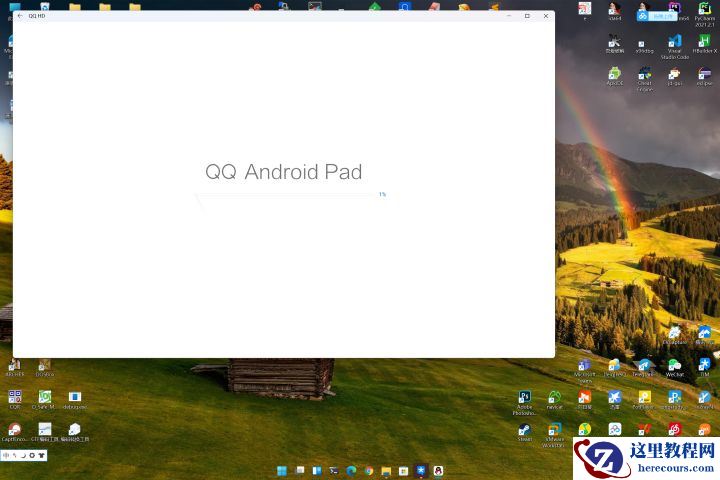Open the Widgets icon on the taskbar
This screenshot has height=480, width=720.
317,471
